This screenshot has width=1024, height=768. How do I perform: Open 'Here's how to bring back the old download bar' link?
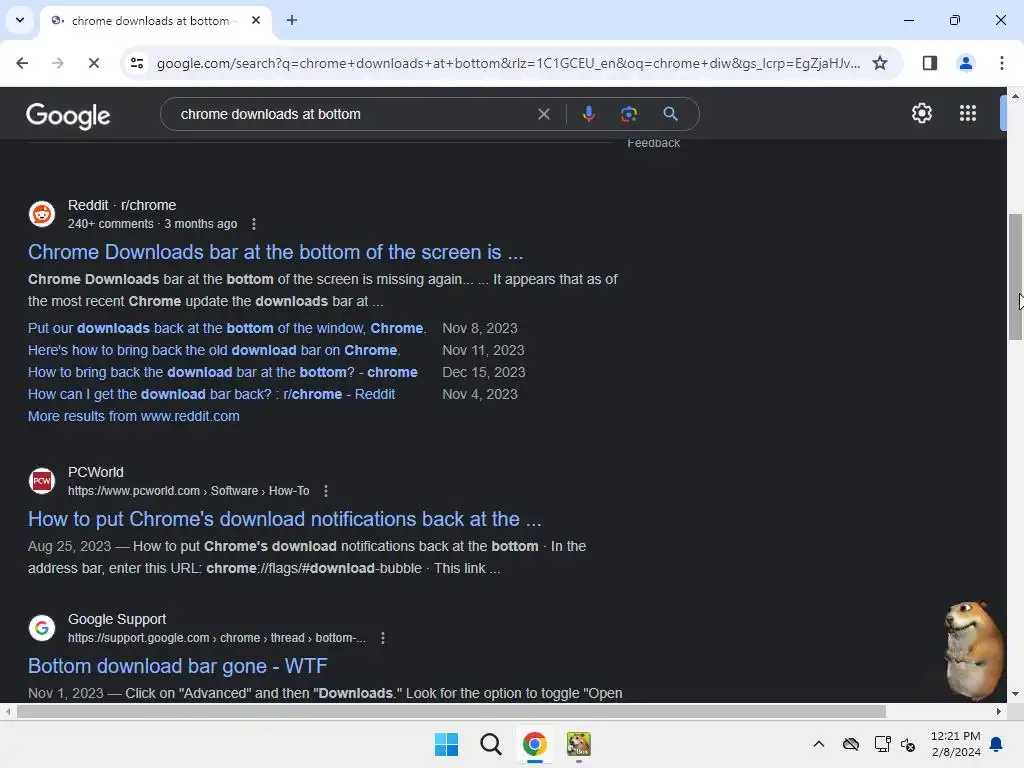(x=214, y=351)
